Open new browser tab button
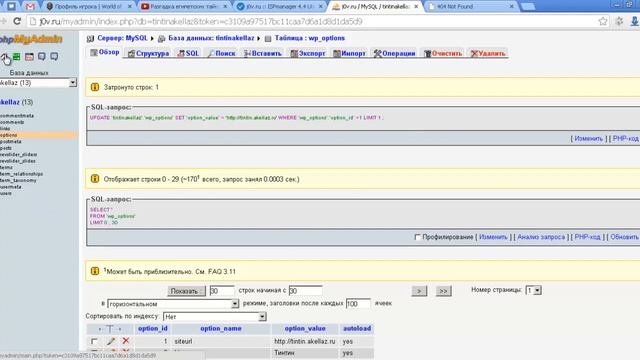640x360 pixels. point(527,7)
